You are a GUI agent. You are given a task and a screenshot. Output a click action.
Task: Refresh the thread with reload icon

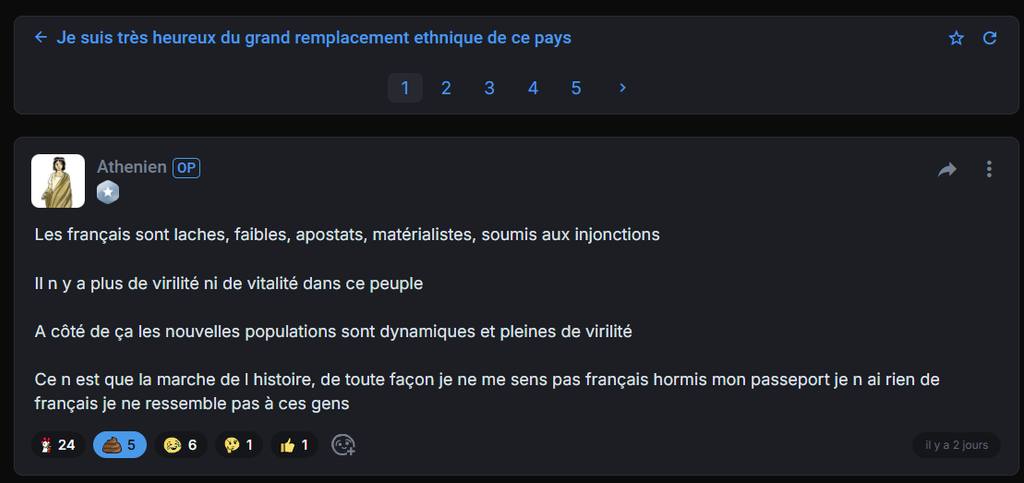tap(990, 38)
